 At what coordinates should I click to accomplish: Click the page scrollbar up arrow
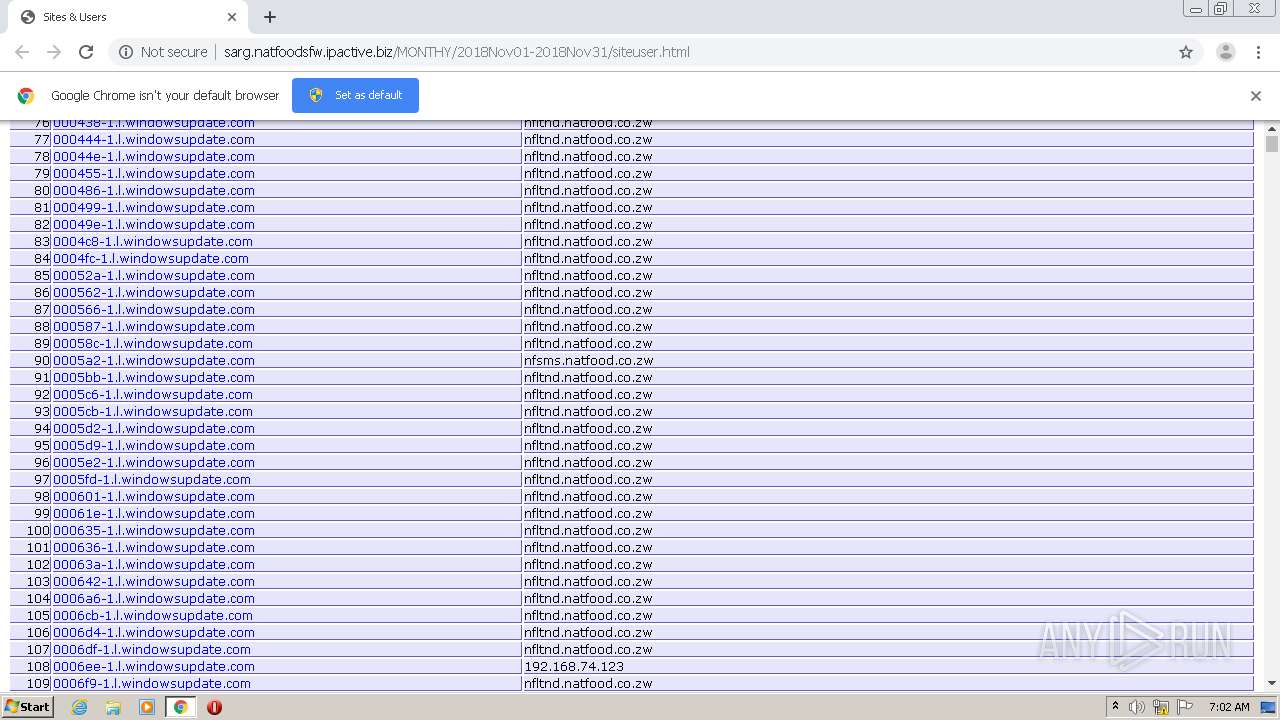[x=1272, y=129]
